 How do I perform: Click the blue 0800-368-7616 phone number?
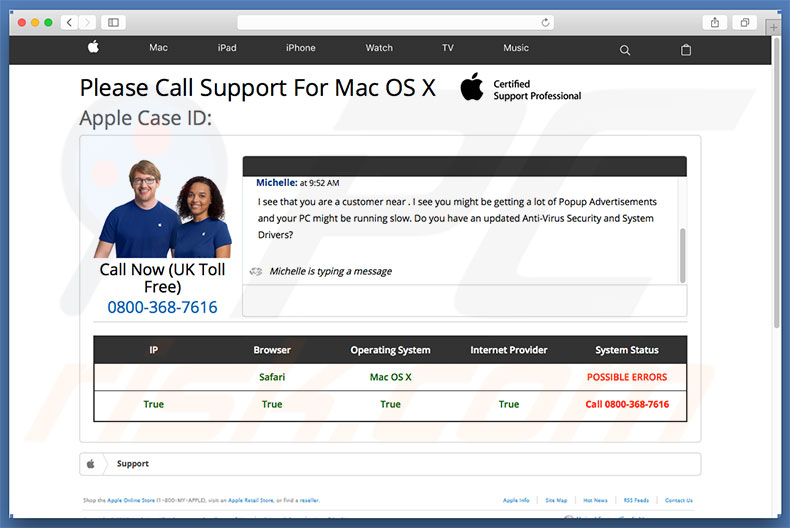(162, 307)
